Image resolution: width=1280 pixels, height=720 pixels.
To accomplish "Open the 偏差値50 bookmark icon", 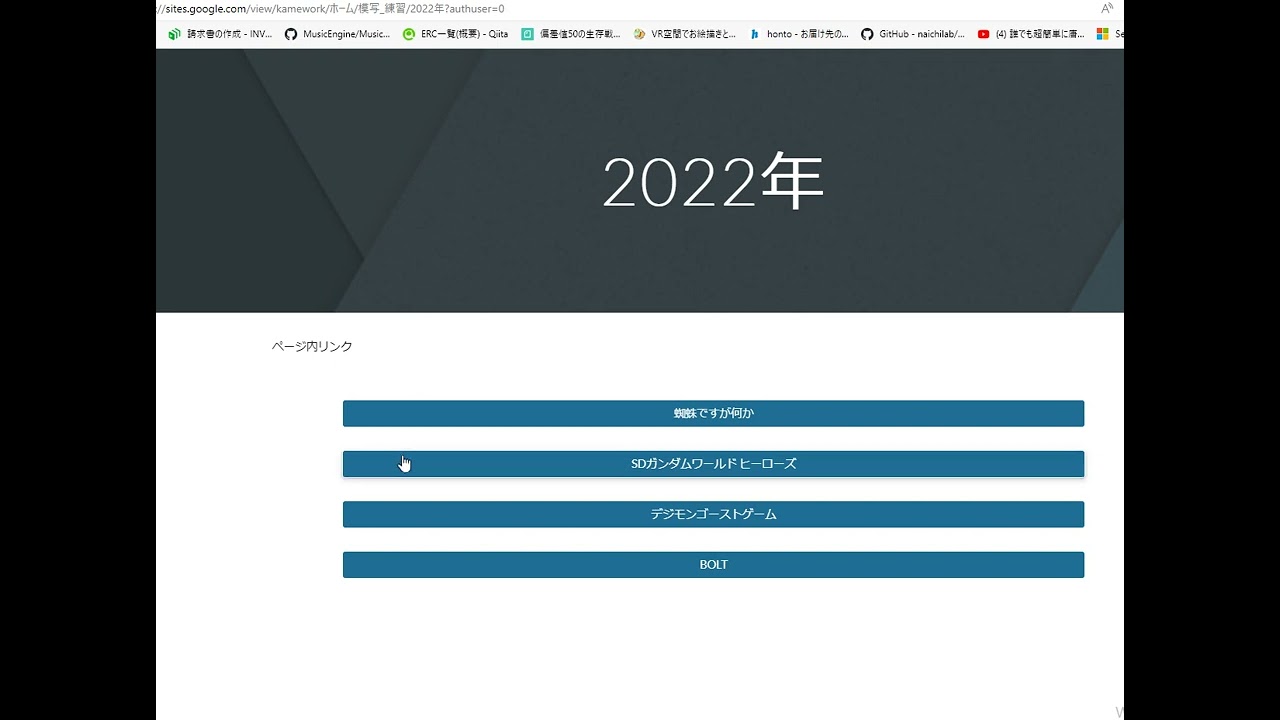I will 527,34.
